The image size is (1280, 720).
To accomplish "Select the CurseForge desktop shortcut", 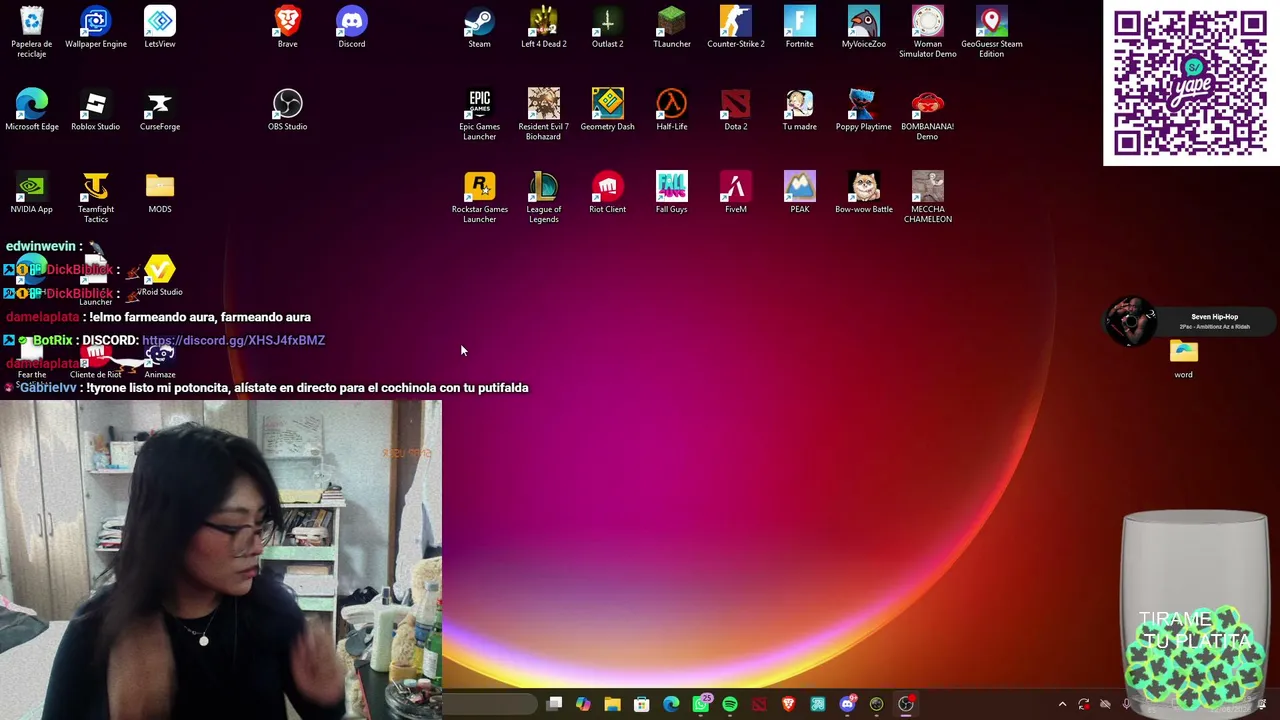I will click(x=160, y=110).
